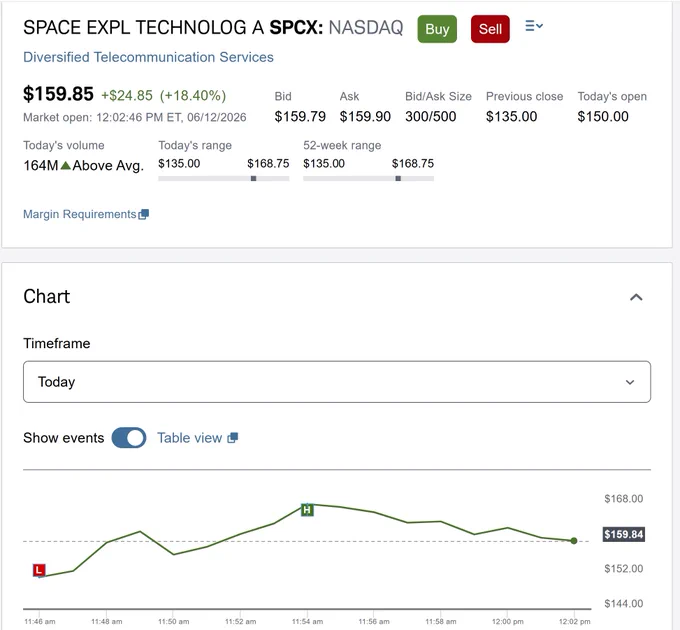Open the actions list menu icon beside Sell
Image resolution: width=680 pixels, height=630 pixels.
pyautogui.click(x=534, y=26)
